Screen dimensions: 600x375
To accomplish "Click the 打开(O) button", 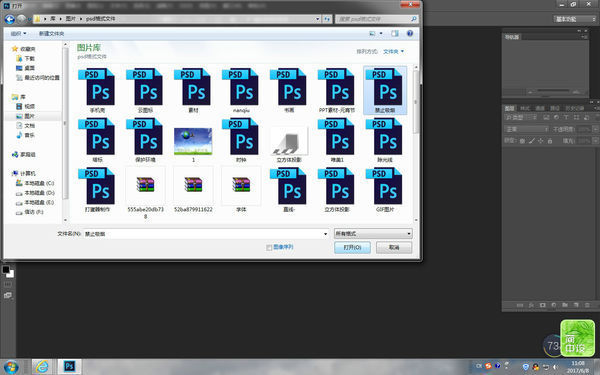I will tap(352, 248).
